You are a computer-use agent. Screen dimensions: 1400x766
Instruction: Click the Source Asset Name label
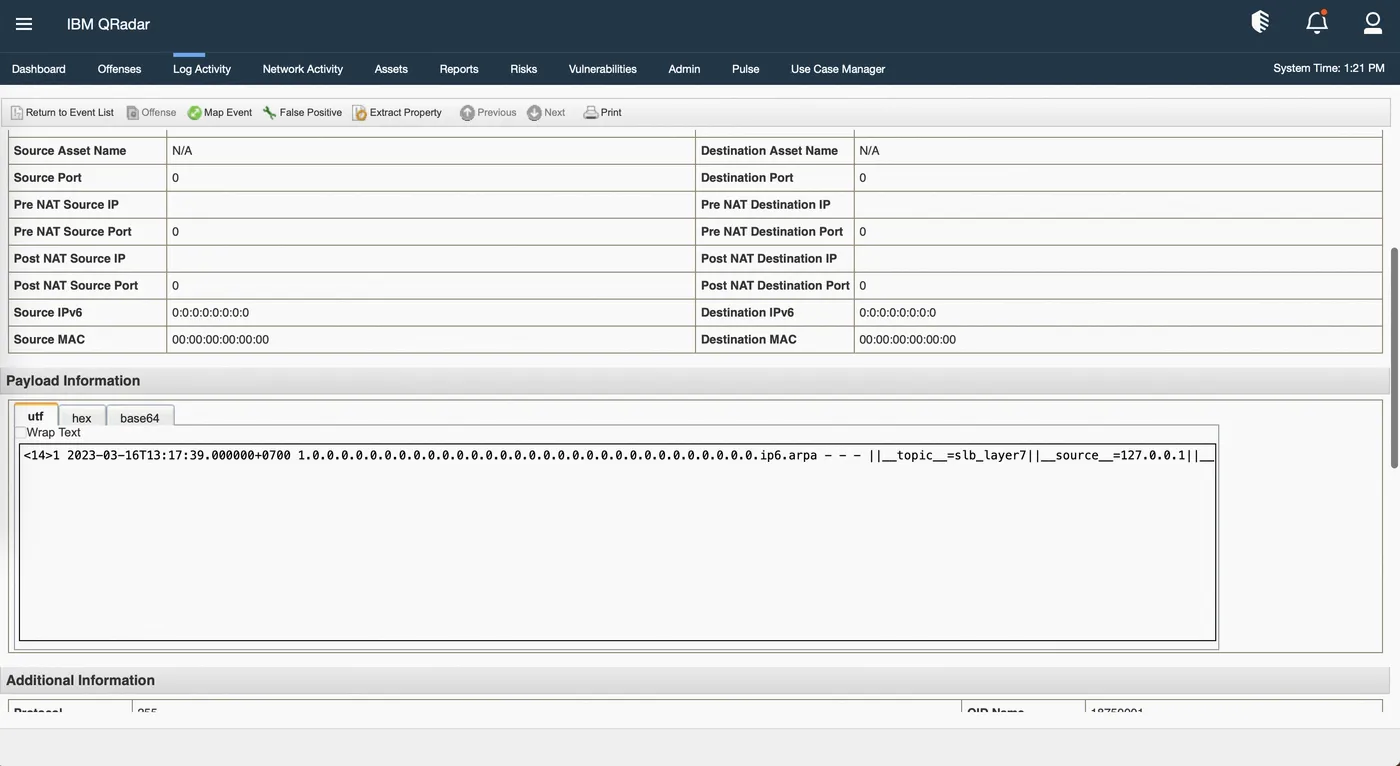tap(70, 151)
